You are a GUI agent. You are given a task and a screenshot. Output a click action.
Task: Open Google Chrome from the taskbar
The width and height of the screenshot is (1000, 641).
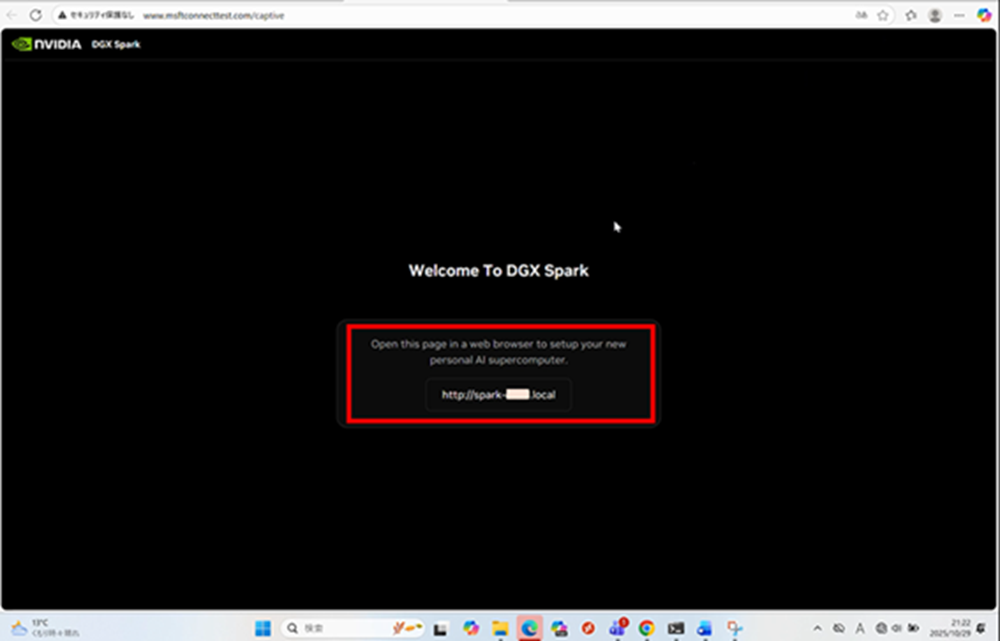(647, 628)
